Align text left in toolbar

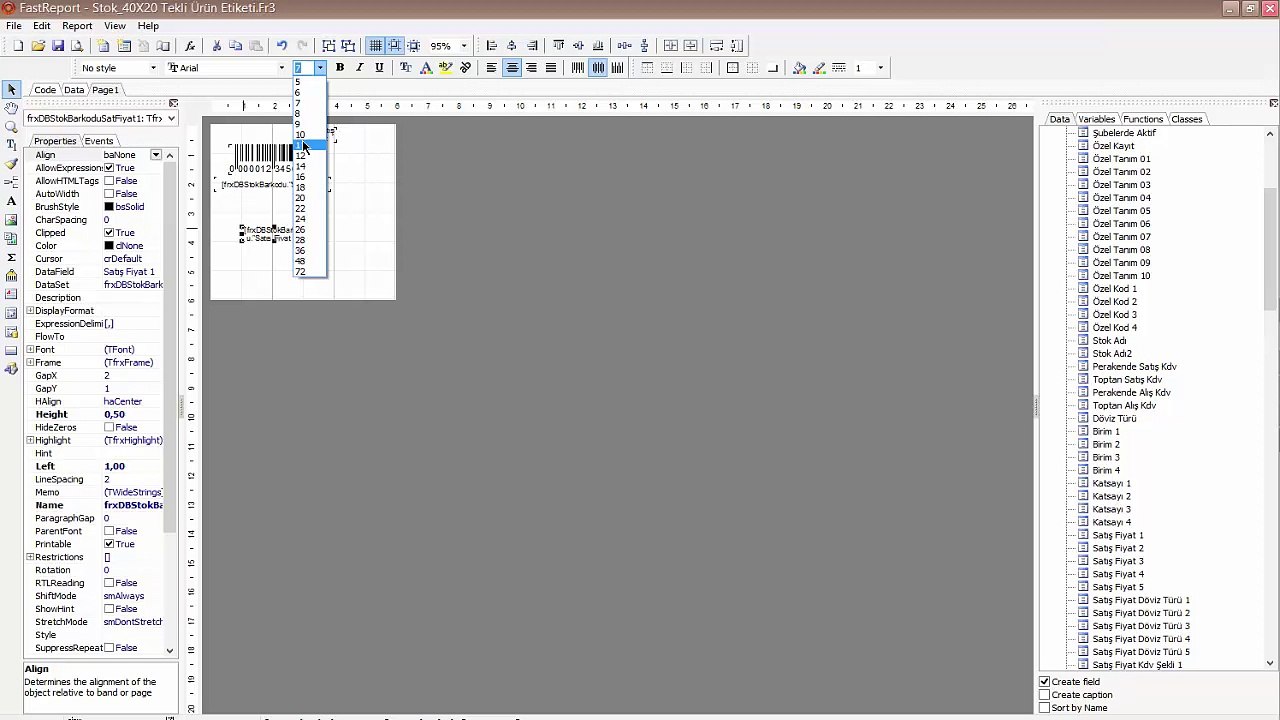[x=492, y=68]
